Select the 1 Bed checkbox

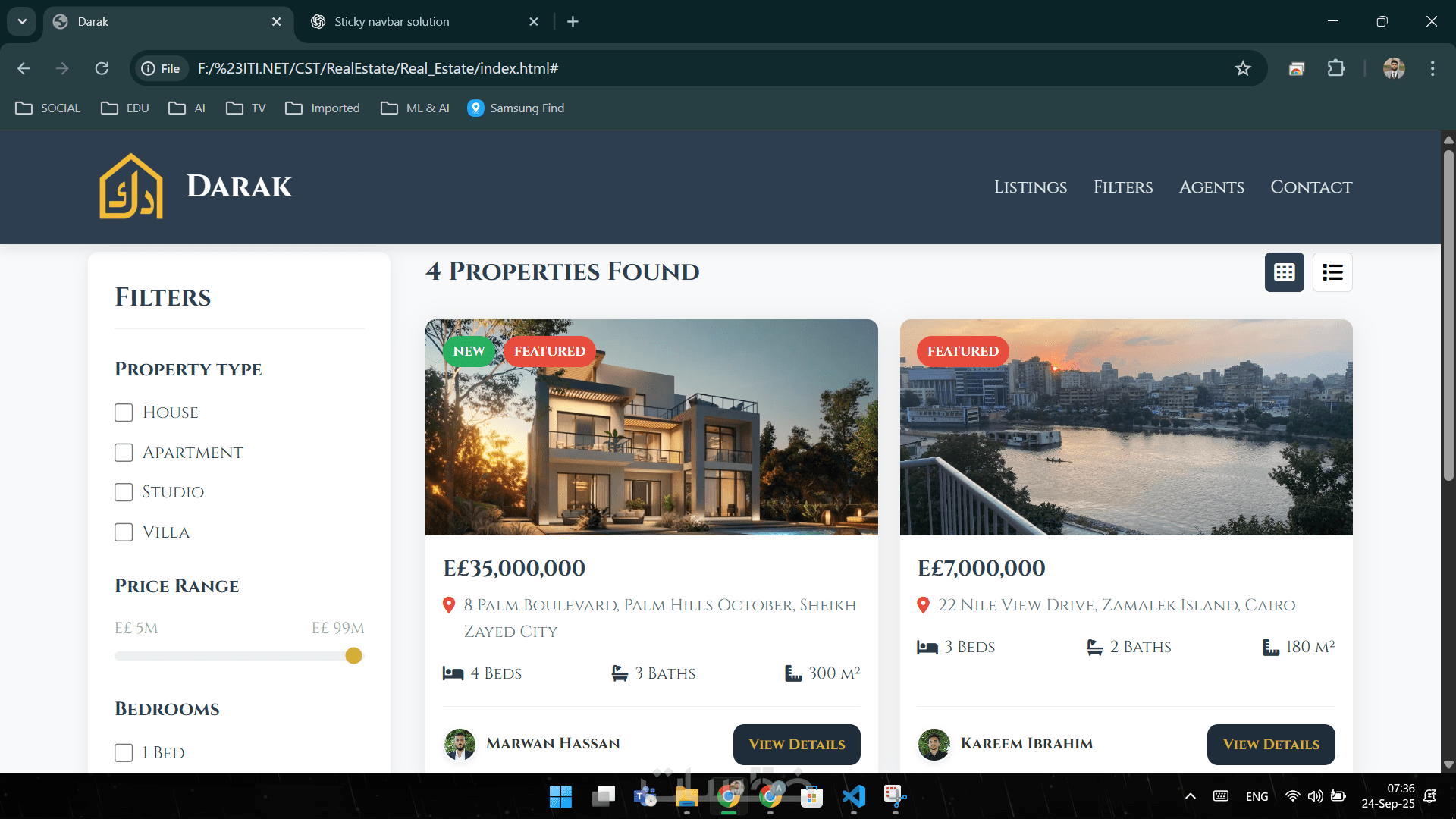click(x=124, y=753)
